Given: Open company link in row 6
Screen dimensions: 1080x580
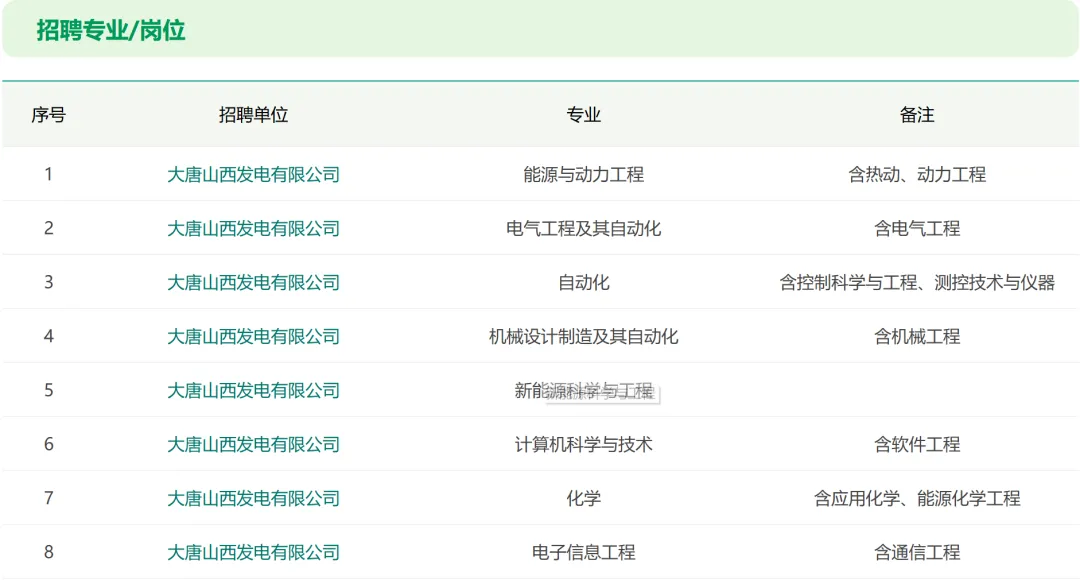Looking at the screenshot, I should coord(253,444).
